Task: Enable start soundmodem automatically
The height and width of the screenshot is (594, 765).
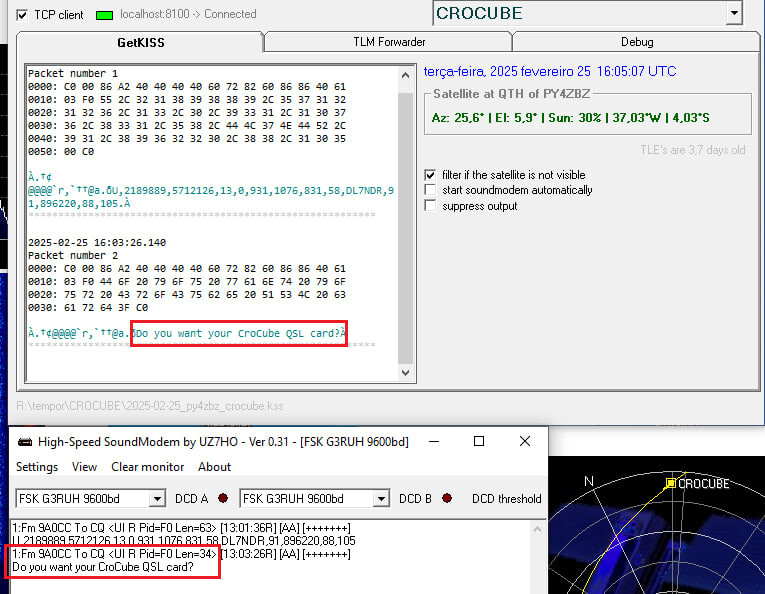Action: 430,190
